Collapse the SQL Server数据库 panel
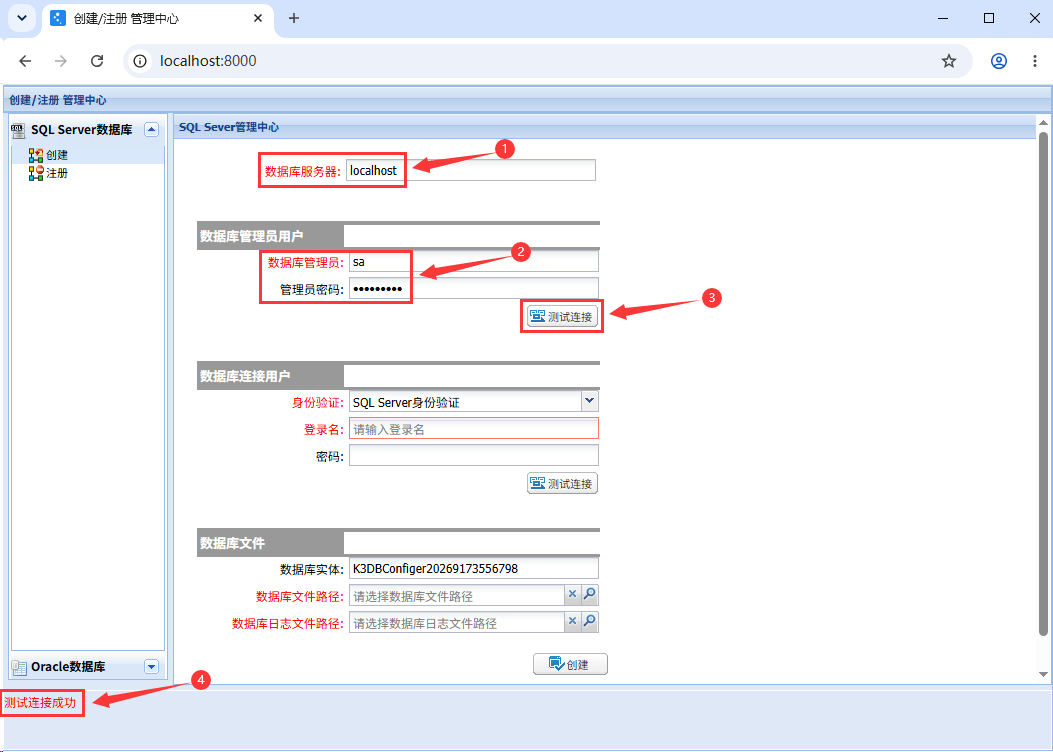Screen dimensions: 1053x752 (x=152, y=130)
